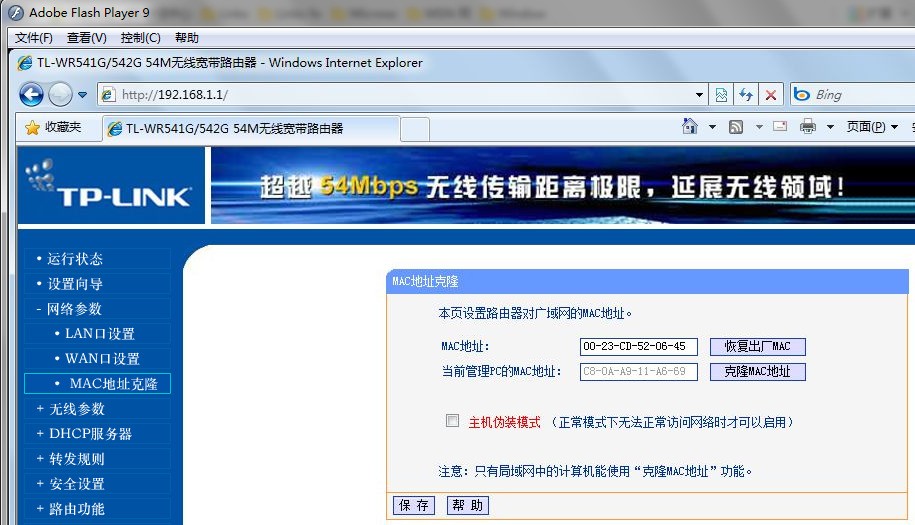Toggle Compatibility View icon
This screenshot has width=915, height=525.
(x=721, y=95)
